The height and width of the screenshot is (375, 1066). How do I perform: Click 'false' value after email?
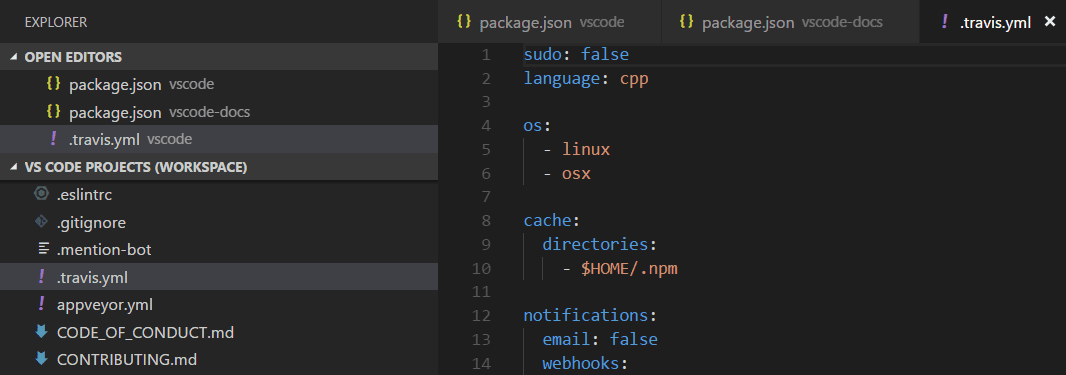click(x=634, y=339)
